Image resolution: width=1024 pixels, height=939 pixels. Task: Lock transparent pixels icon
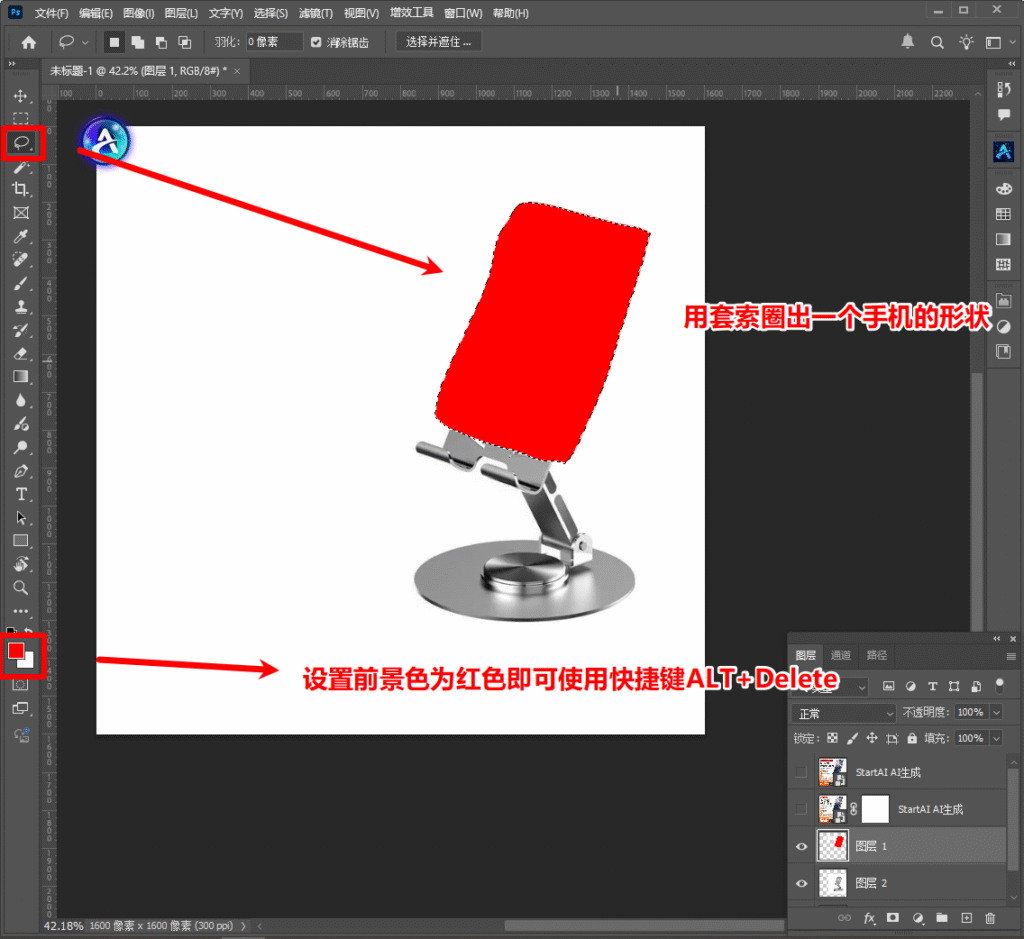(x=832, y=739)
